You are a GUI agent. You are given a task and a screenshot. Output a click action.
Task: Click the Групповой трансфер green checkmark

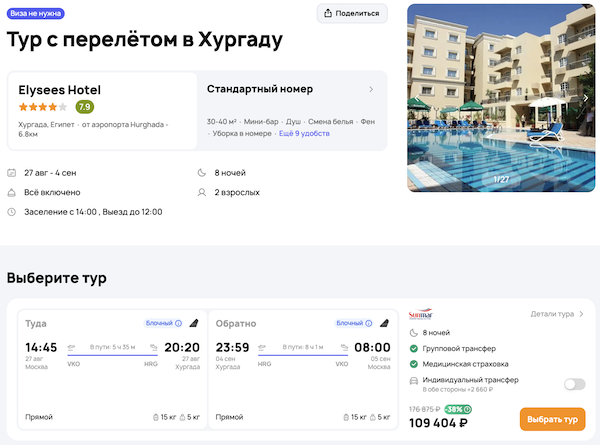coord(415,349)
